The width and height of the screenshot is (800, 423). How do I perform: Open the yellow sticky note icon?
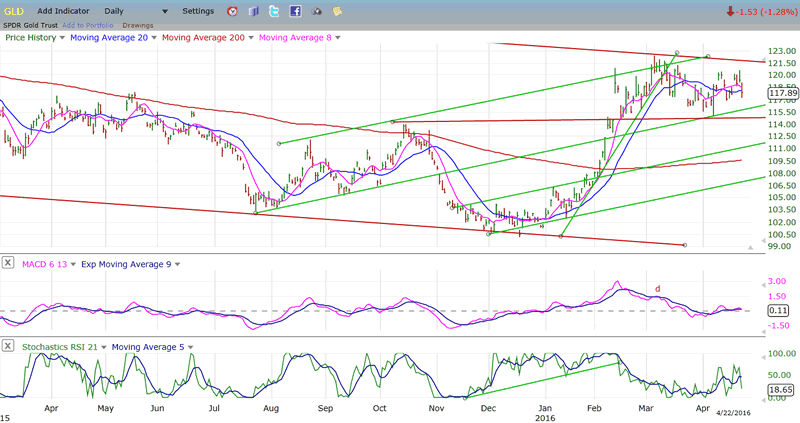[x=337, y=11]
